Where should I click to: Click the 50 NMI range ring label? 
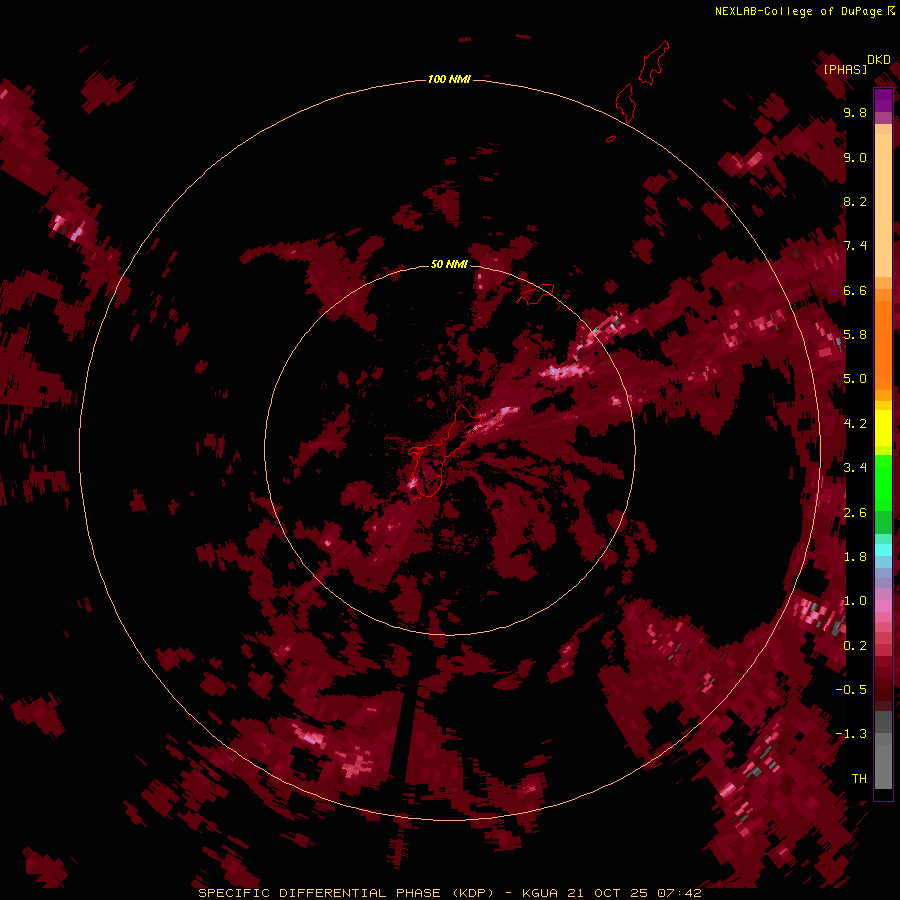tap(449, 264)
